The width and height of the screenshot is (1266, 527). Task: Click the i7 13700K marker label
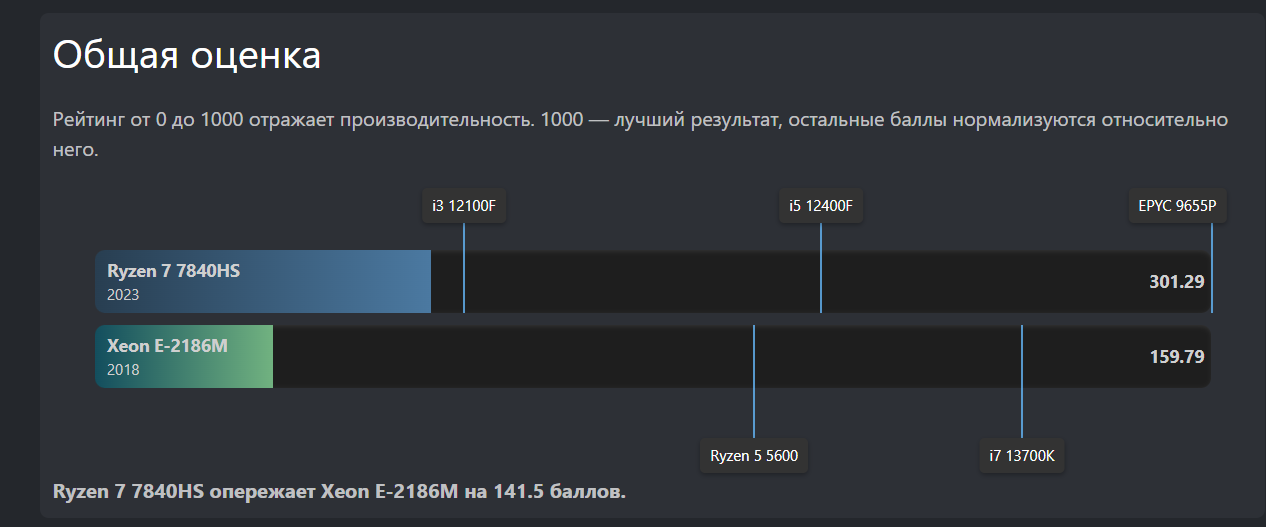[x=1022, y=456]
